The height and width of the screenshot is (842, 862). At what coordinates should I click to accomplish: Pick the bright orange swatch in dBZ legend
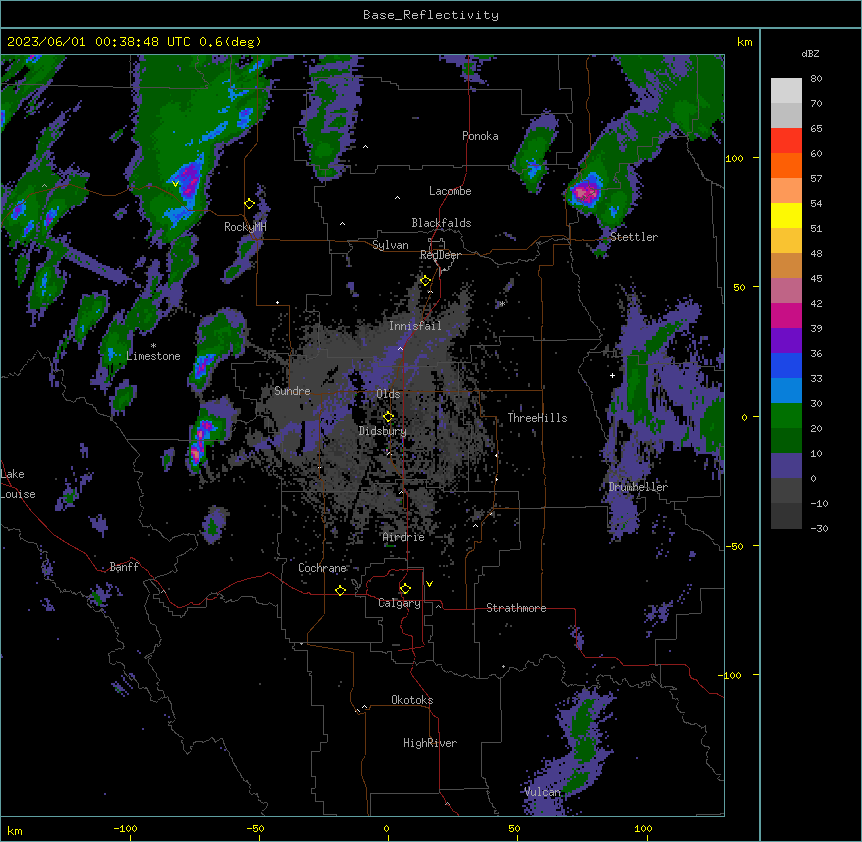[x=786, y=165]
